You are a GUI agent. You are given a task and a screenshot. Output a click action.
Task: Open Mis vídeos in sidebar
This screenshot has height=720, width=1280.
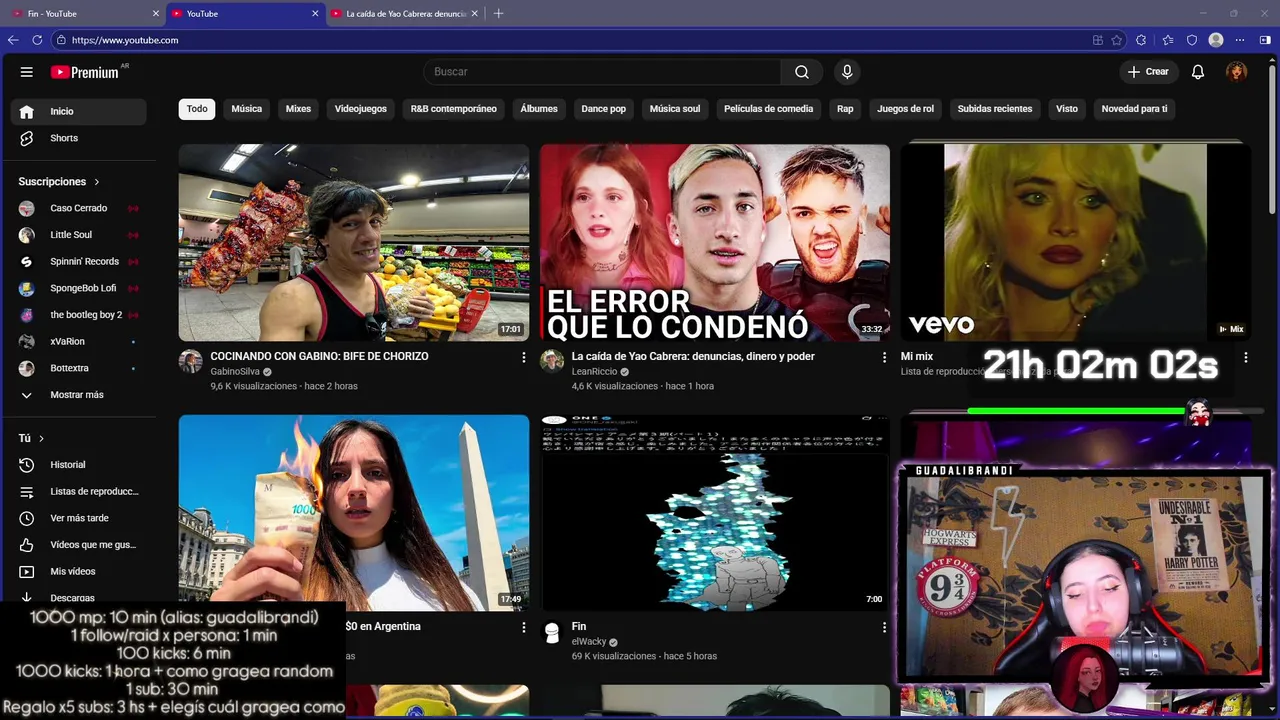tap(78, 571)
